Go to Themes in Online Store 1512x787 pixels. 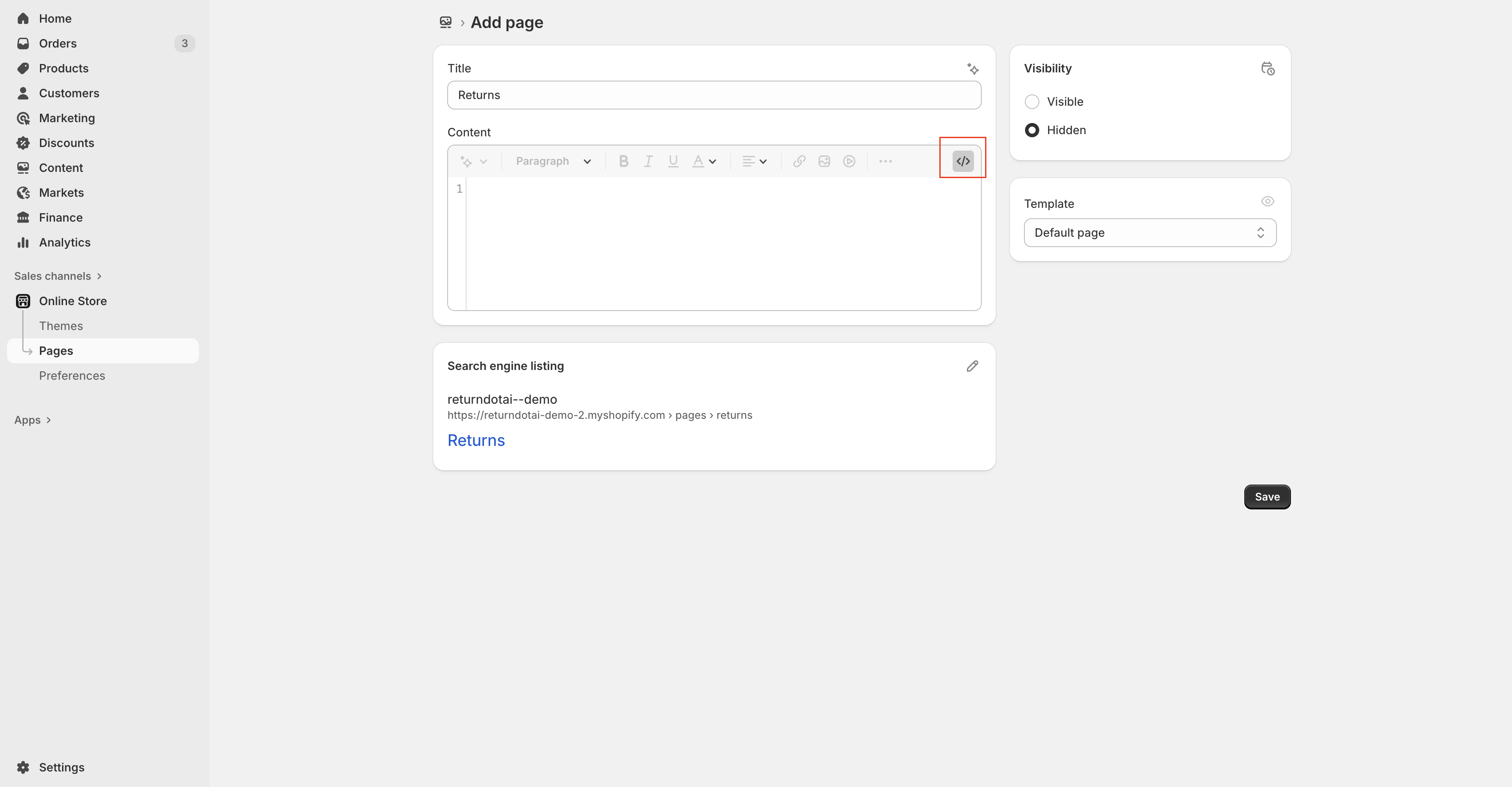[x=61, y=326]
